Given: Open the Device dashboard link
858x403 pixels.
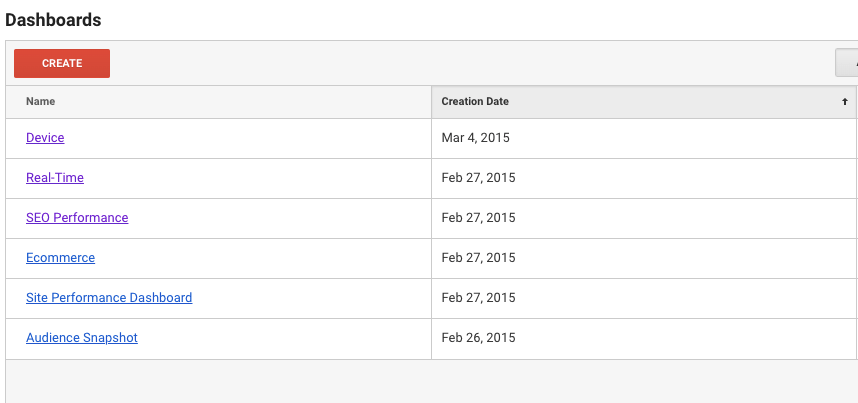Looking at the screenshot, I should (45, 138).
